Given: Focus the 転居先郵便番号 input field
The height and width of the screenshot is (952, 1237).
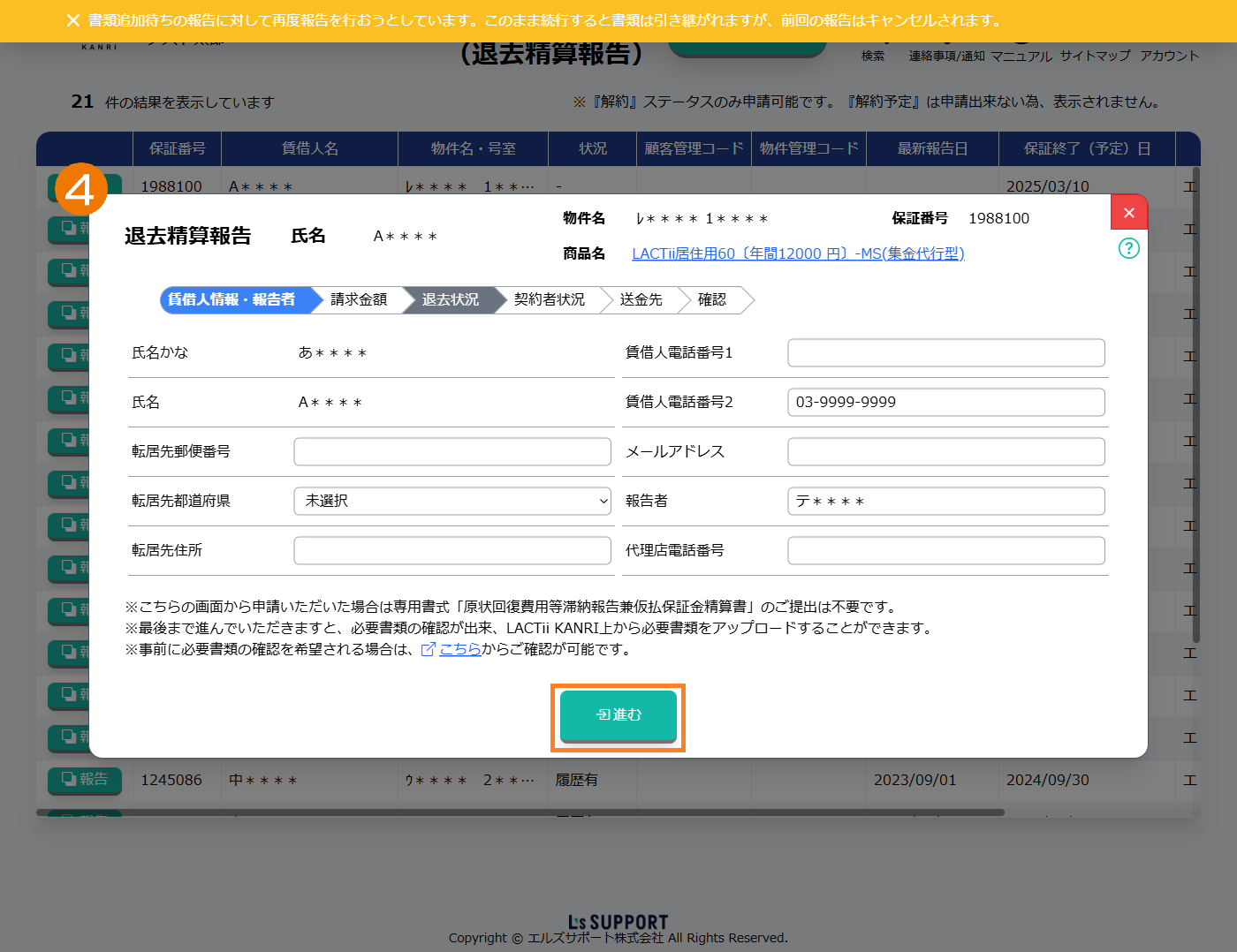Looking at the screenshot, I should point(452,451).
